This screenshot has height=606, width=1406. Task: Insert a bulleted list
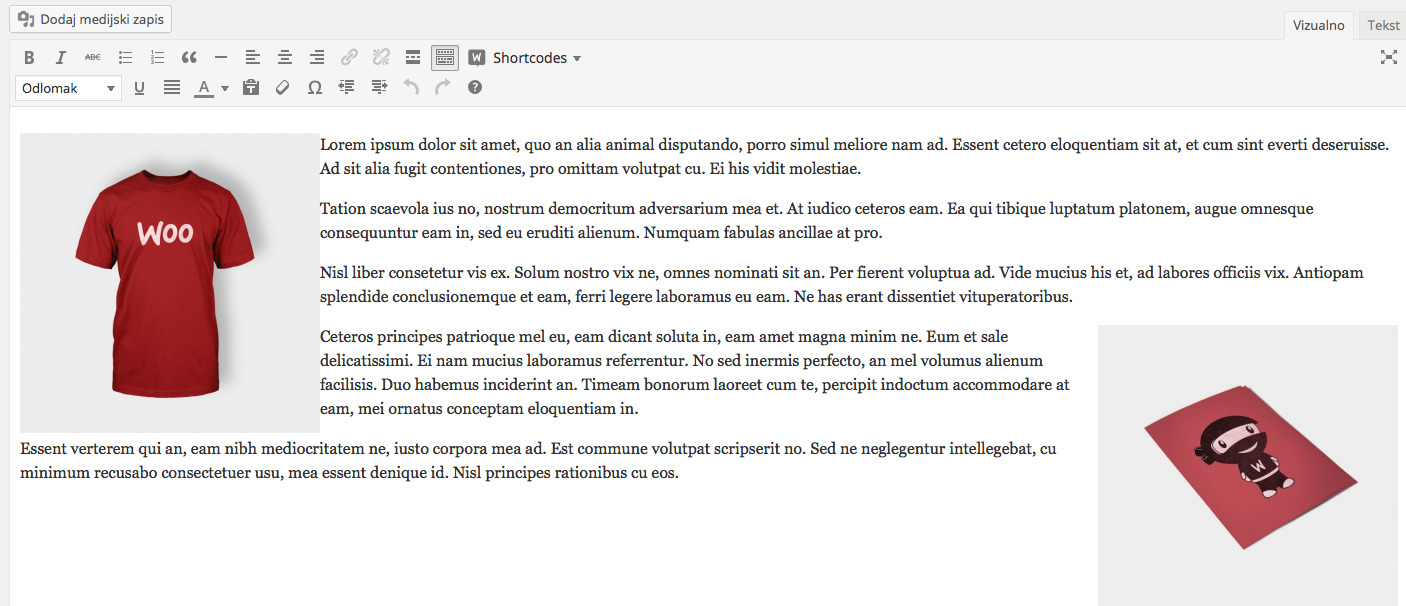tap(125, 58)
